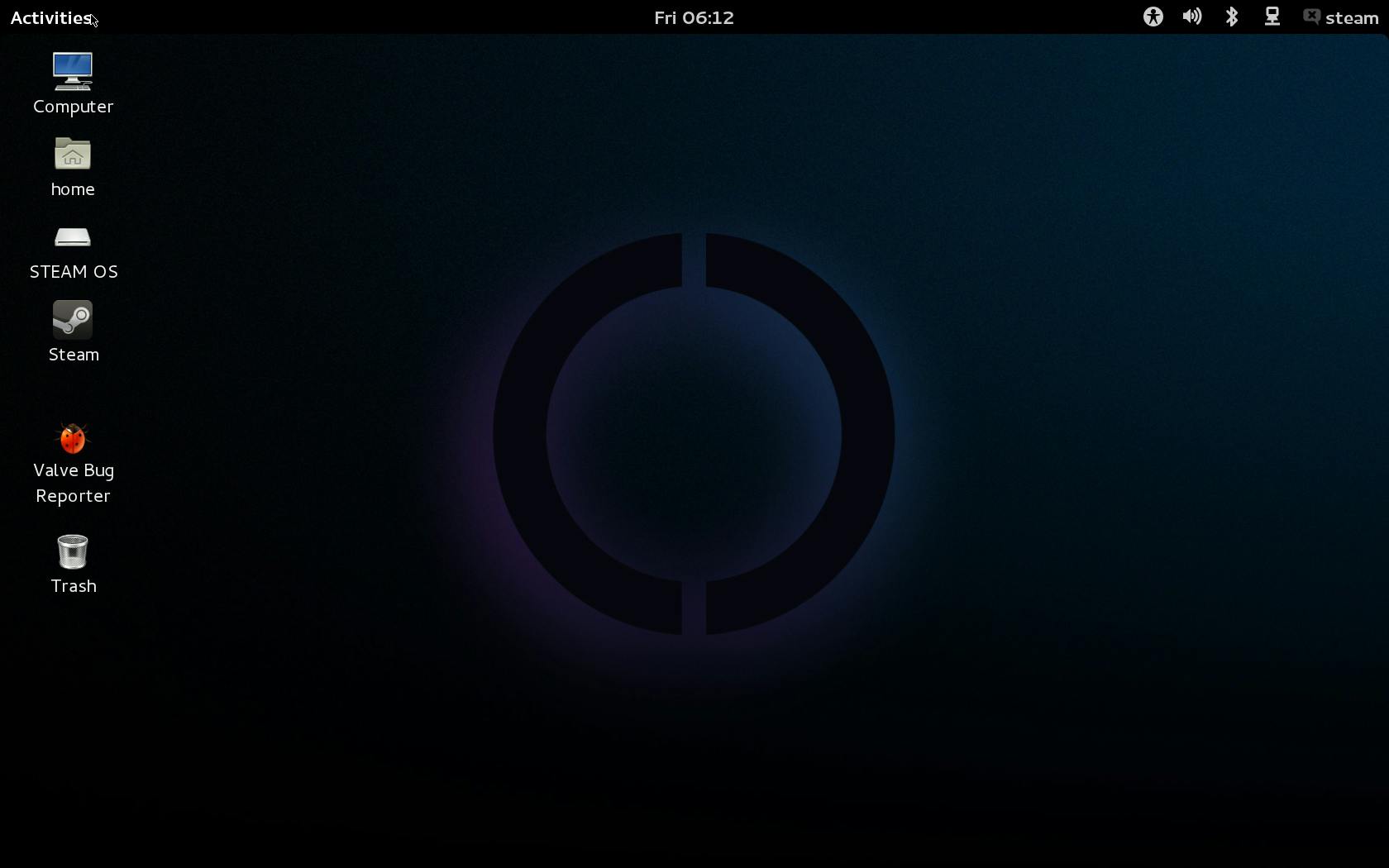The image size is (1389, 868).
Task: Select the home folder icon
Action: click(73, 155)
